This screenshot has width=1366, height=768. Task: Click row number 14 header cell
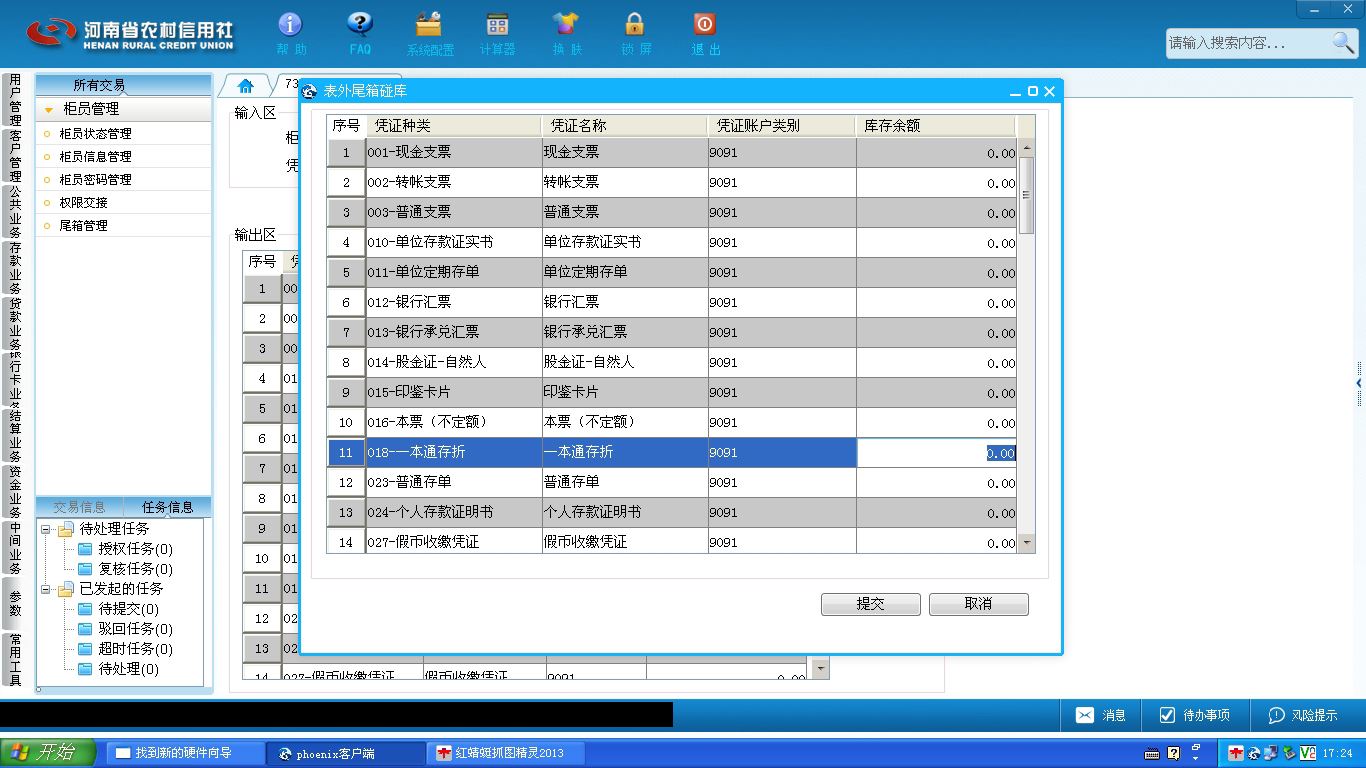(x=346, y=541)
